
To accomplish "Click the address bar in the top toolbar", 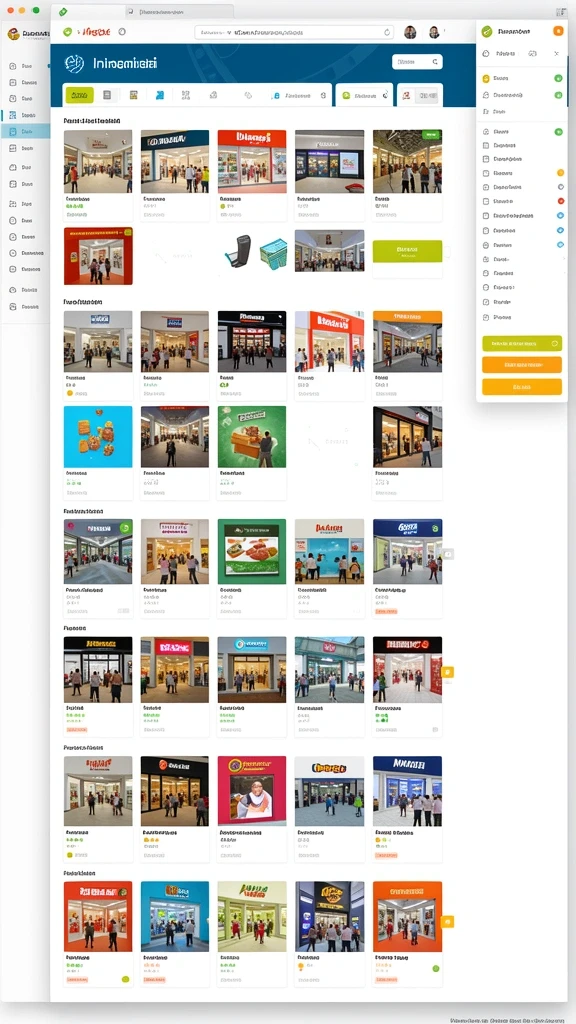I will coord(295,32).
